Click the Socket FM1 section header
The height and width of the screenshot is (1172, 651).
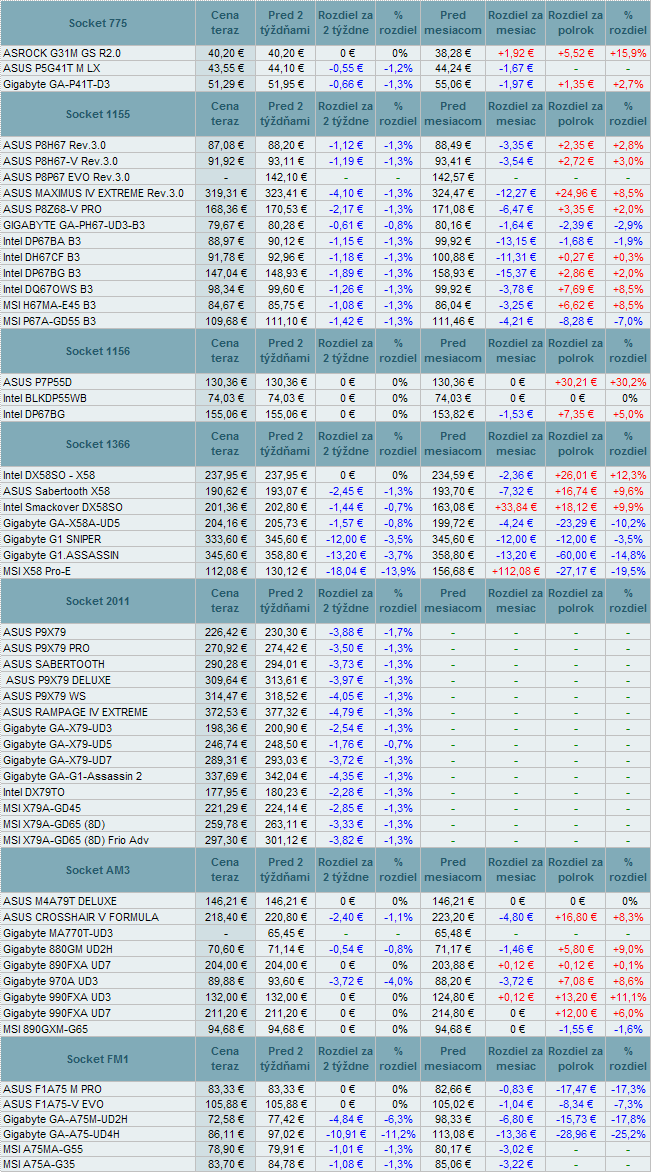[x=98, y=1058]
